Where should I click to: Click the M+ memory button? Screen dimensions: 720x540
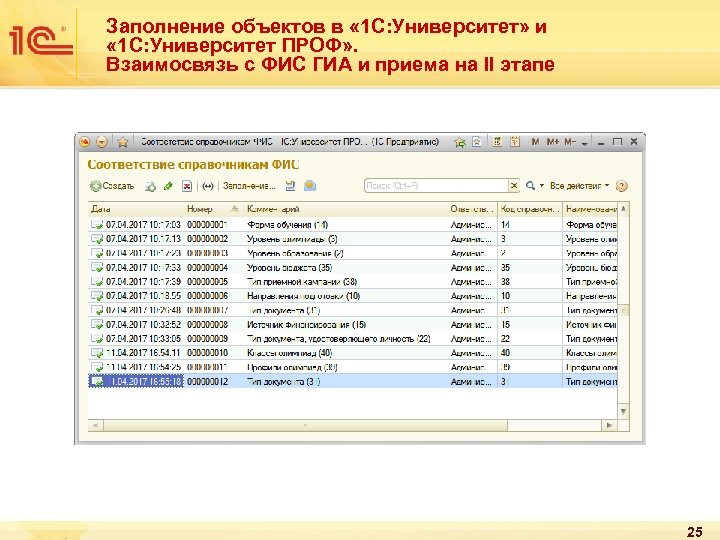(x=553, y=142)
